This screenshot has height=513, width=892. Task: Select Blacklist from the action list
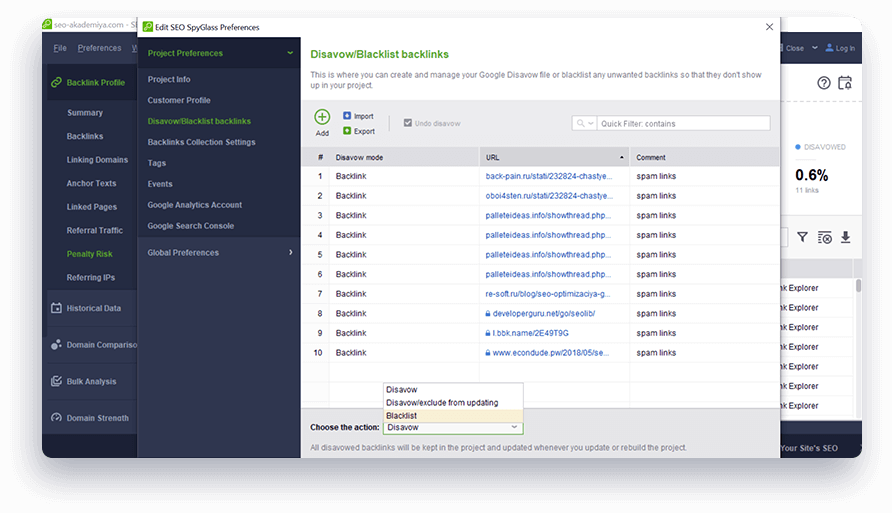coord(402,415)
